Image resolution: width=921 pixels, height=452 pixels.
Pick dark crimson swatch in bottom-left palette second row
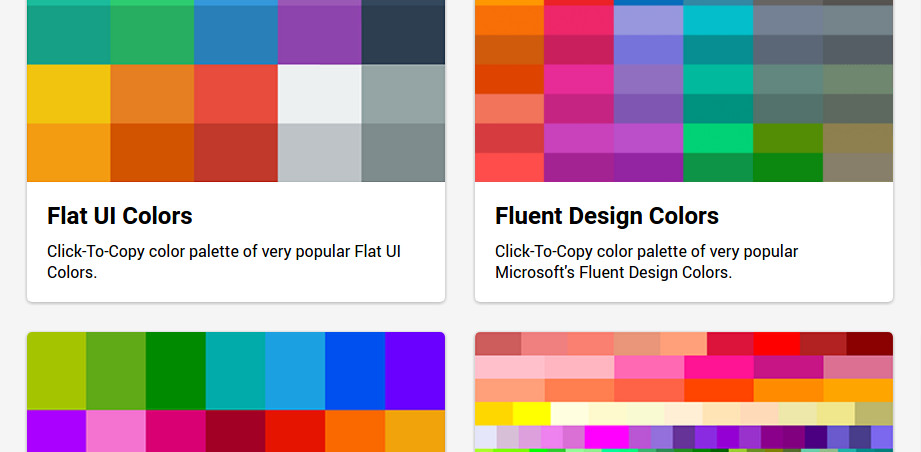tap(236, 431)
